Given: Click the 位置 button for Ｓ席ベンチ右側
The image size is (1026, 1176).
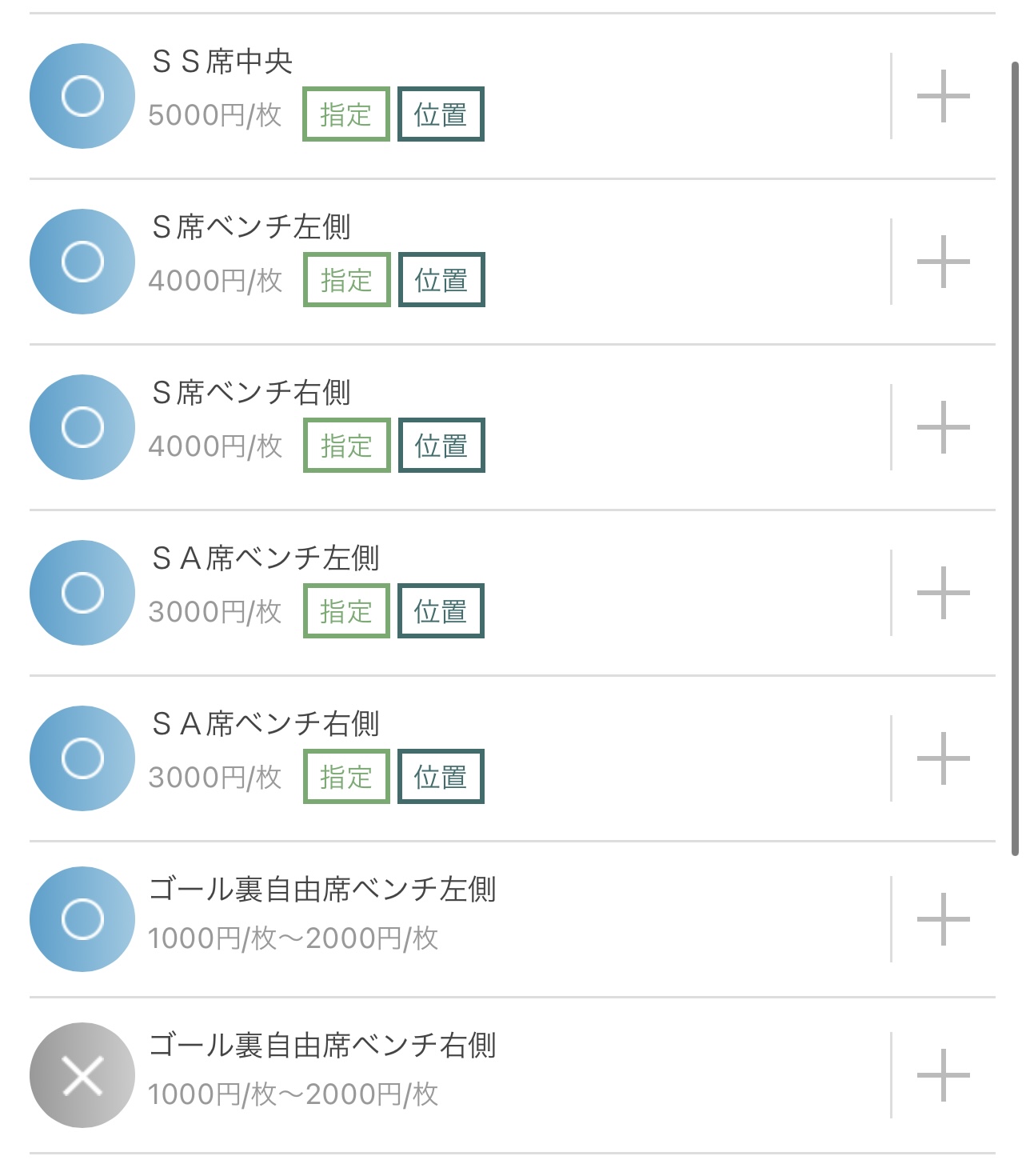Looking at the screenshot, I should coord(441,446).
